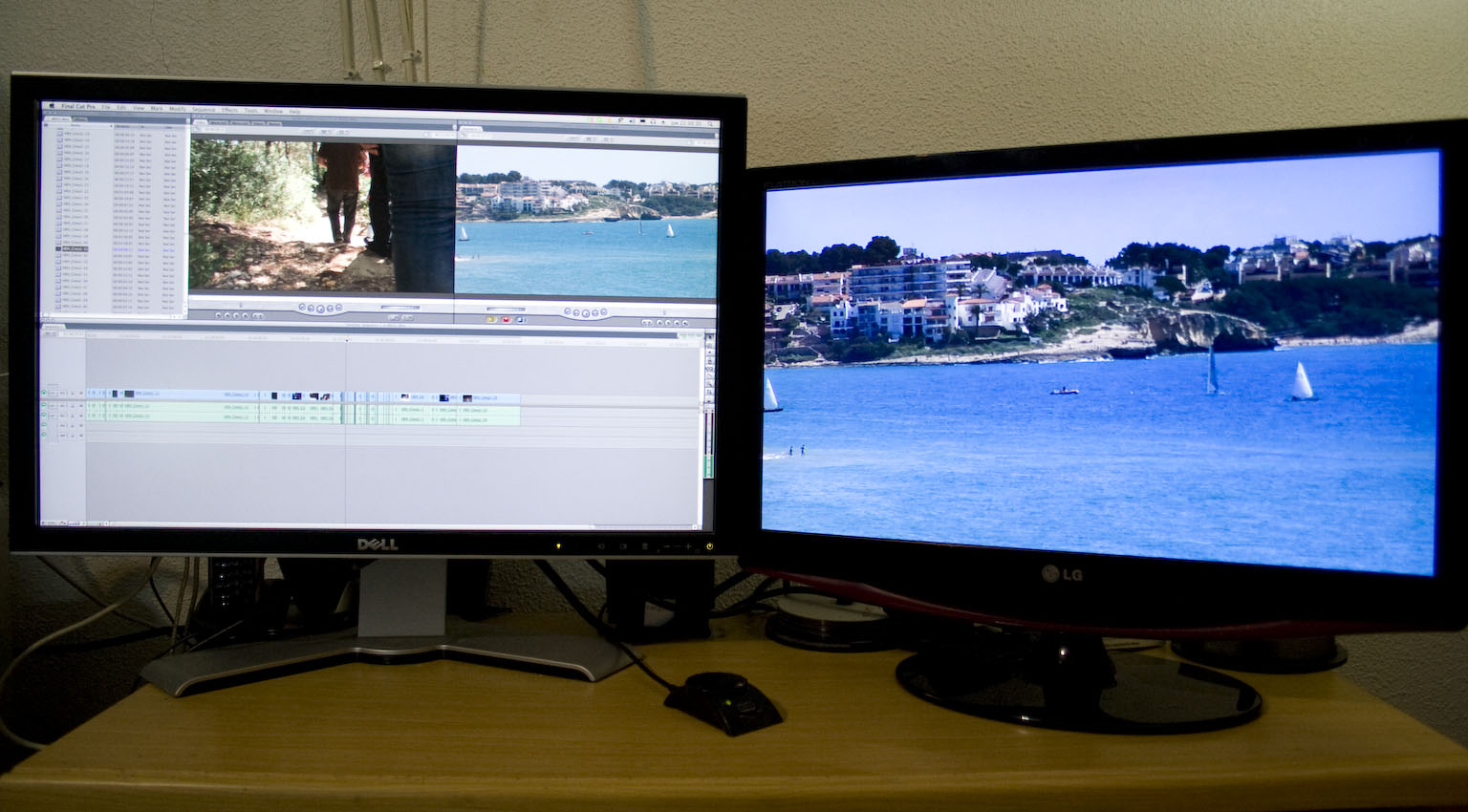Screen dimensions: 1468x812
Task: Open the RT pop-up menu in the Timeline
Action: [x=50, y=334]
